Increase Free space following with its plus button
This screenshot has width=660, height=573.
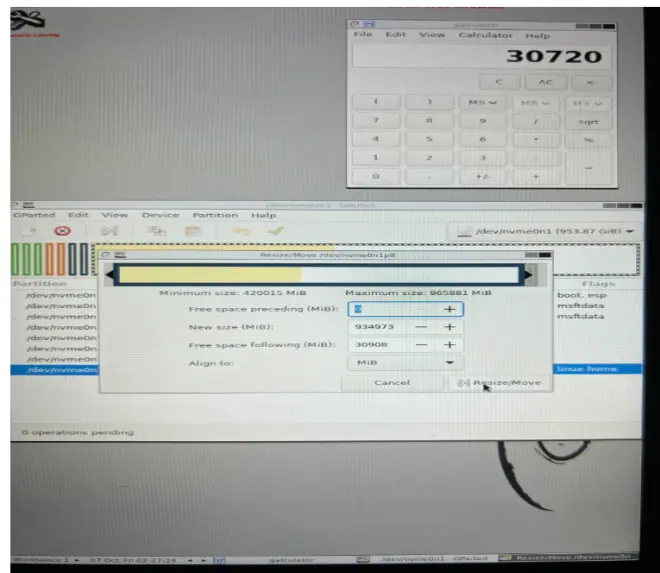450,345
